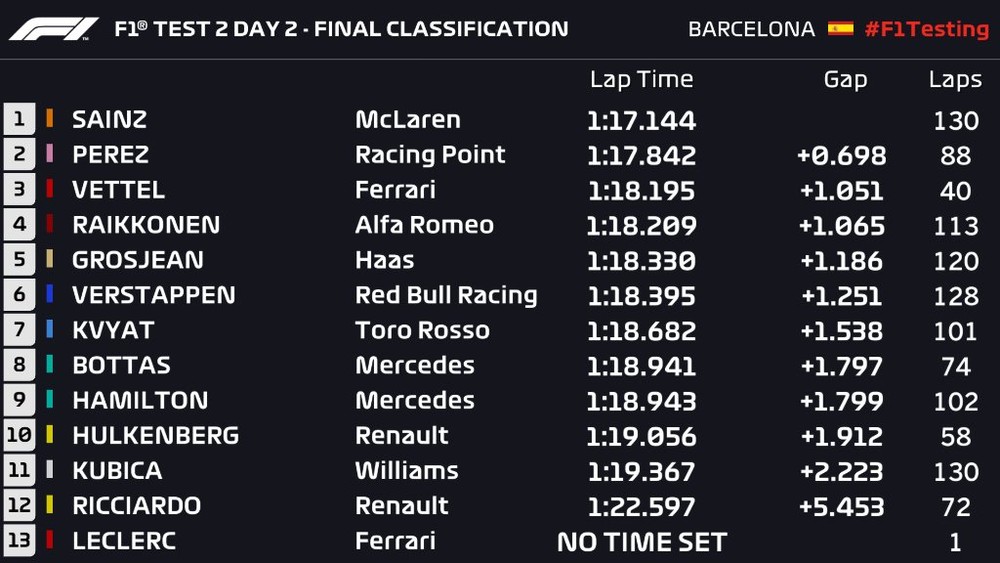Click the #F1Testing hashtag

(926, 28)
